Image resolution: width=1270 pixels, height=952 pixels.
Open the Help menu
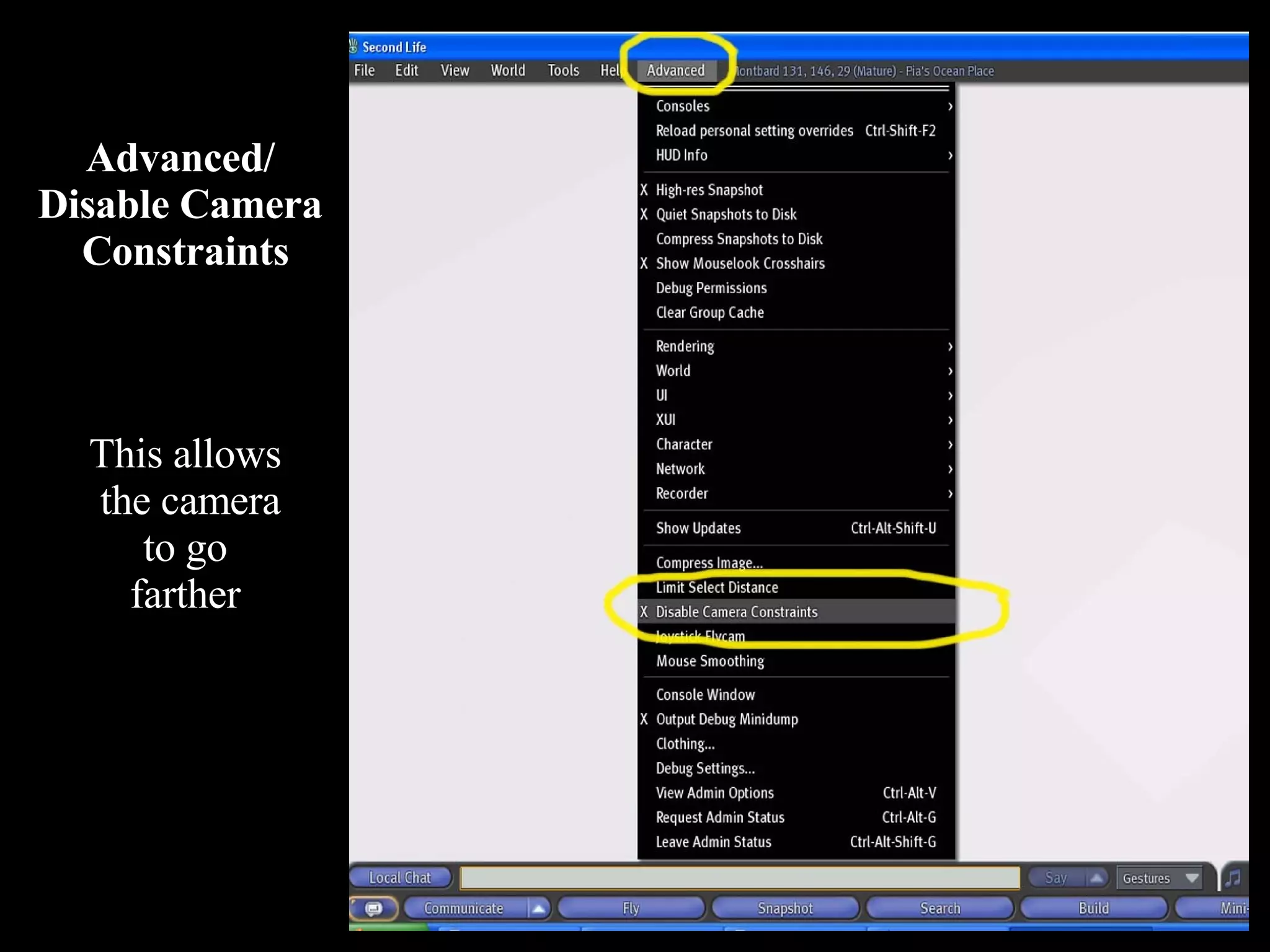pos(610,71)
